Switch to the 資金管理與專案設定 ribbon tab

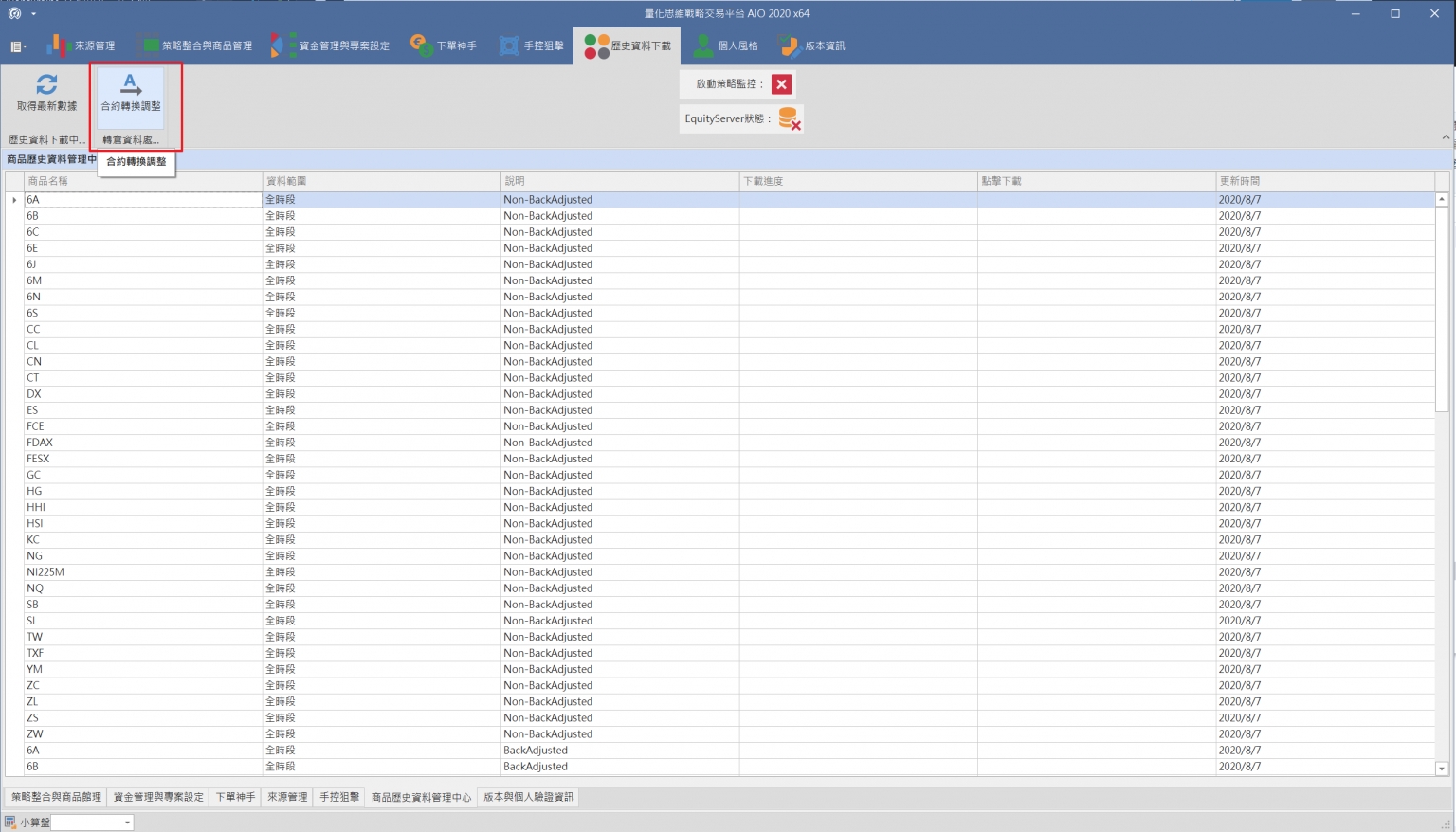tap(331, 45)
